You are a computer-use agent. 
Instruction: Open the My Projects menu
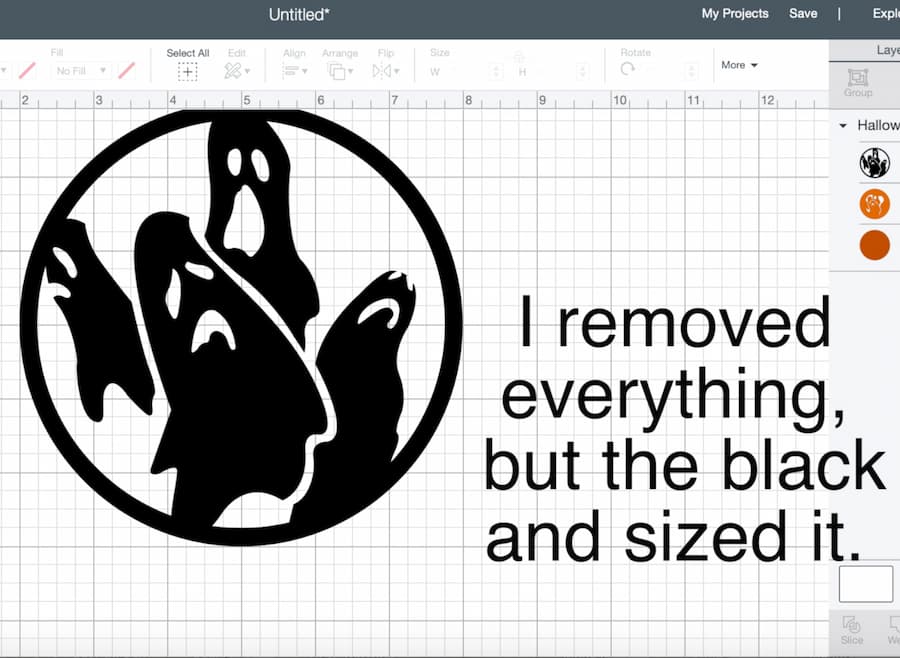coord(734,13)
